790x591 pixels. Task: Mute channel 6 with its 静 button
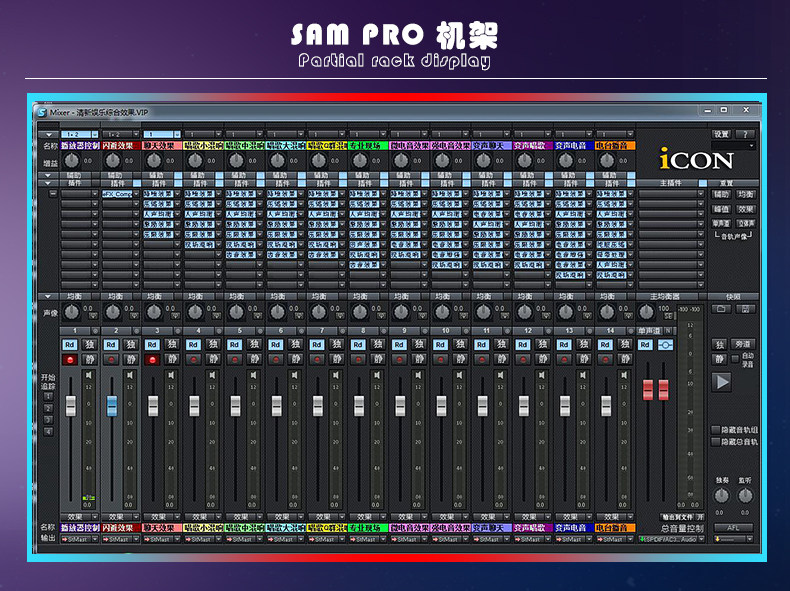point(296,359)
